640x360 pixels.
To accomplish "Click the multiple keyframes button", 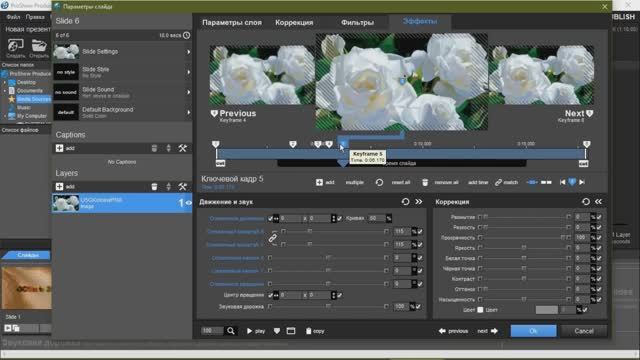I will [x=354, y=182].
